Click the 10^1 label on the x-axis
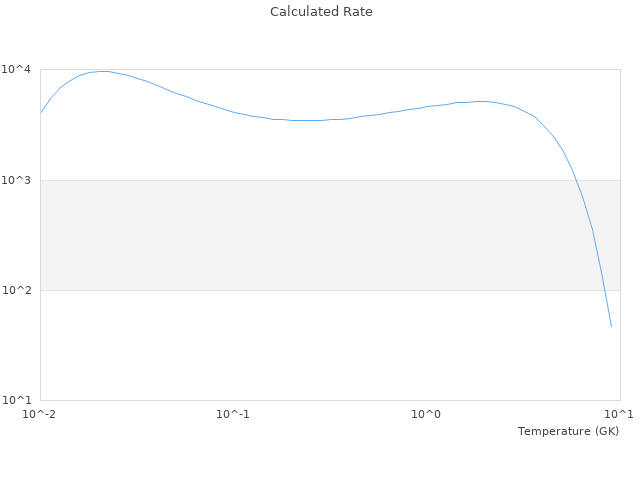640x480 pixels. (x=619, y=414)
